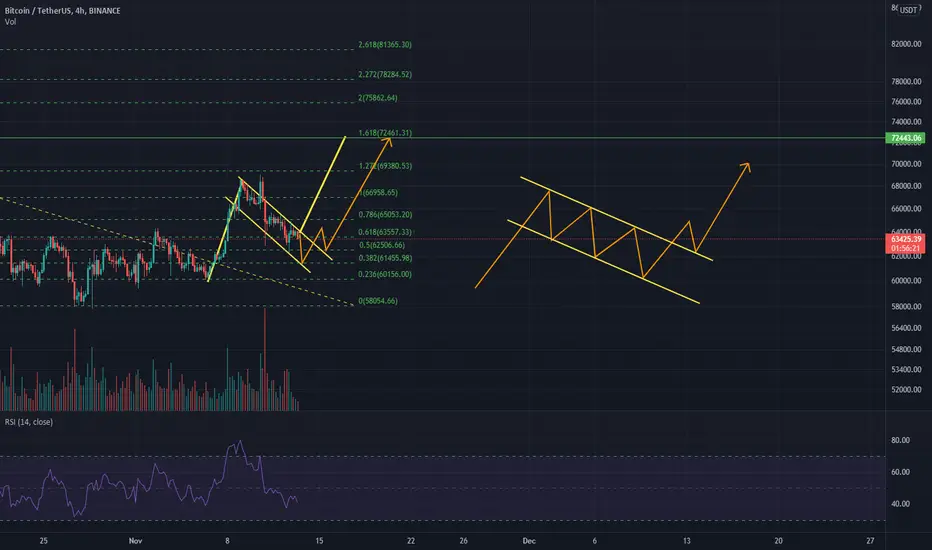This screenshot has height=550, width=932.
Task: Select the Vol indicator label
Action: point(11,22)
